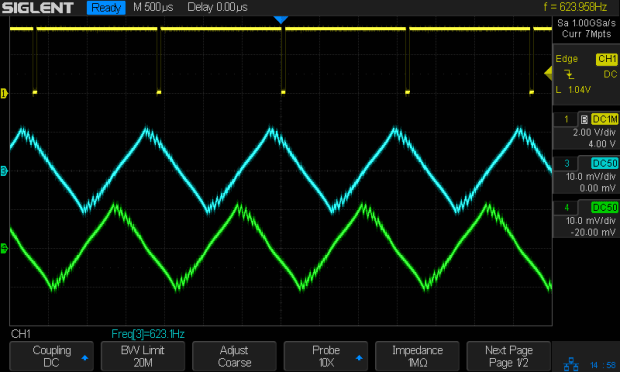Viewport: 620px width, 372px height.
Task: Click channel 1 scale 2.00 V/div
Action: tap(594, 132)
